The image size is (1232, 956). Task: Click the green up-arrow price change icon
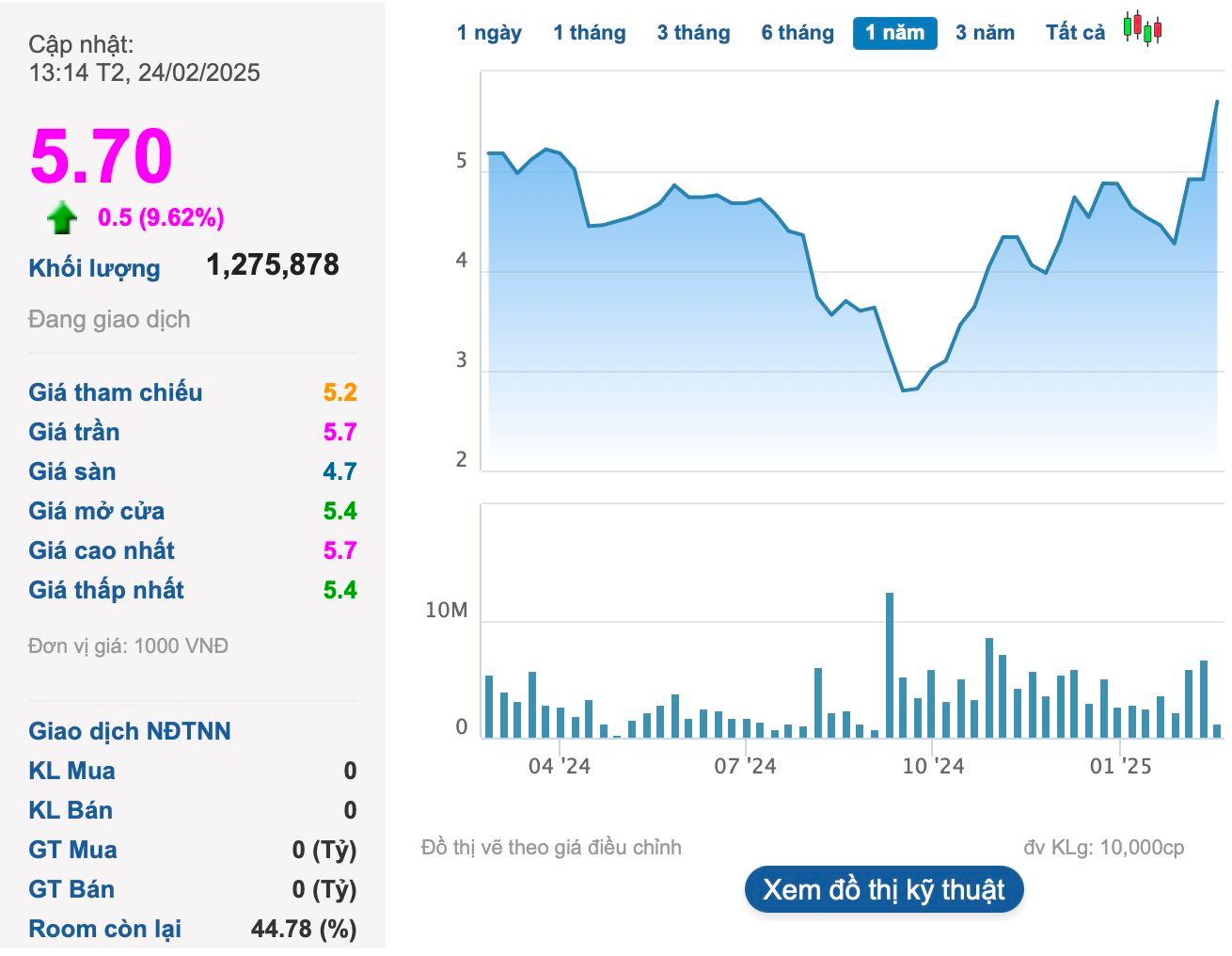(x=62, y=217)
